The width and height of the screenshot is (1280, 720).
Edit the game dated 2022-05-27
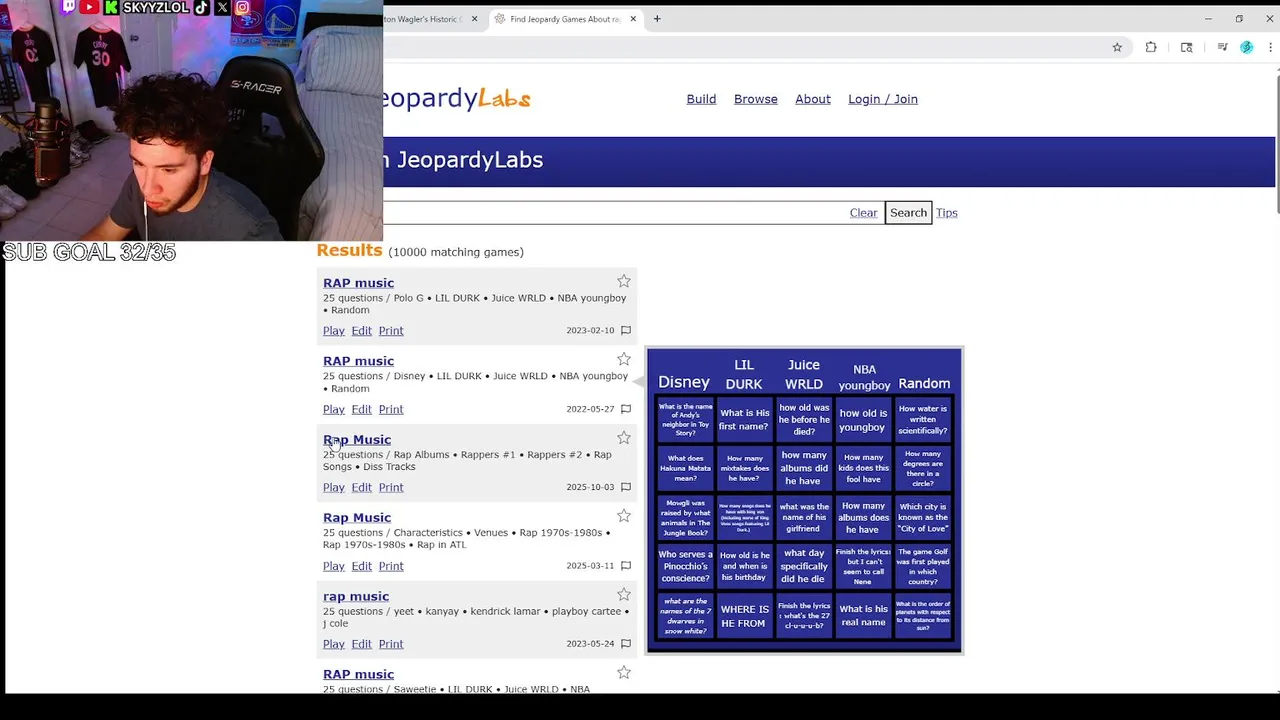[362, 409]
